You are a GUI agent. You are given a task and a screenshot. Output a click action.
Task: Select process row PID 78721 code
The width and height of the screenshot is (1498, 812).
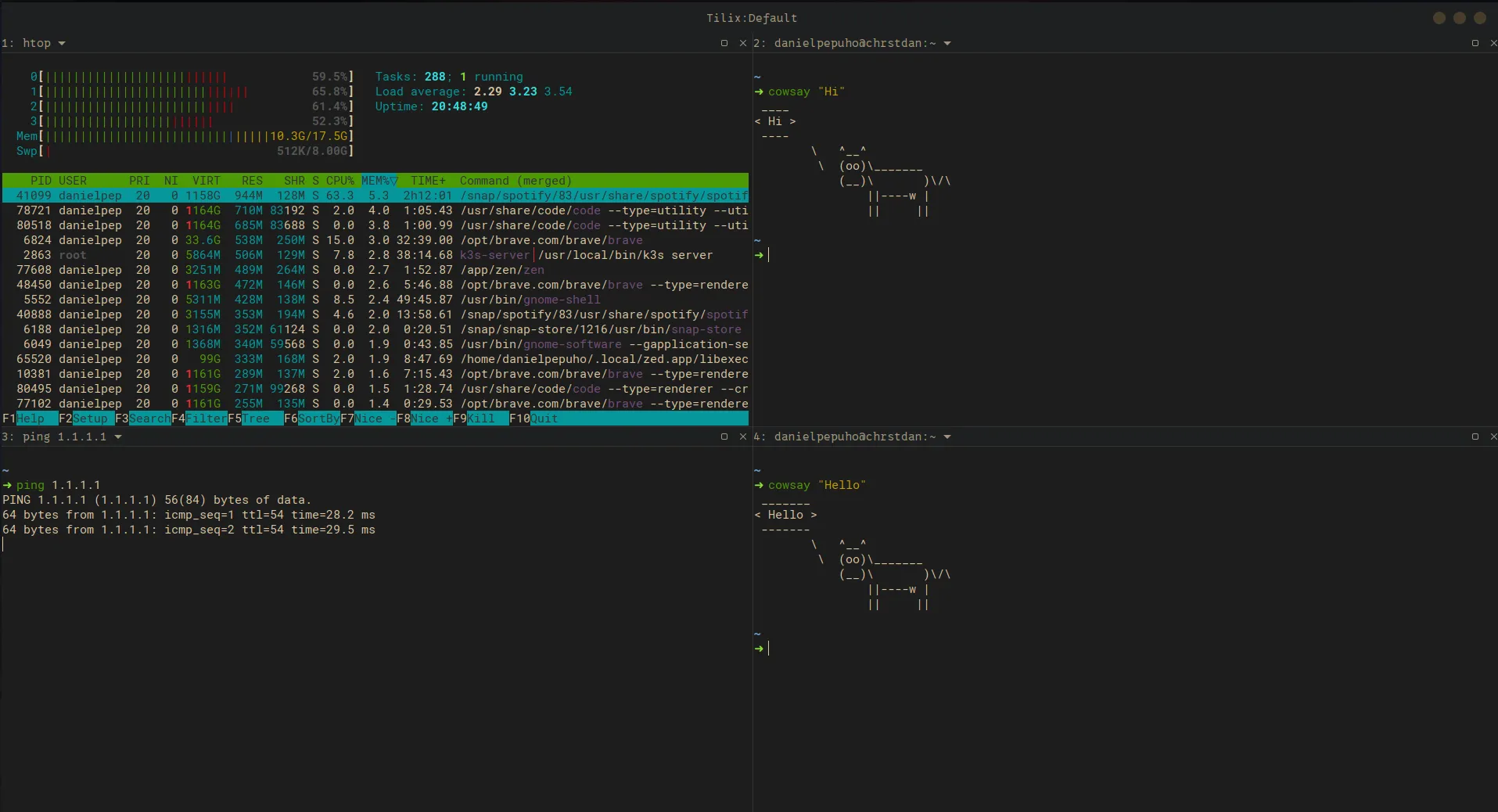click(x=375, y=210)
